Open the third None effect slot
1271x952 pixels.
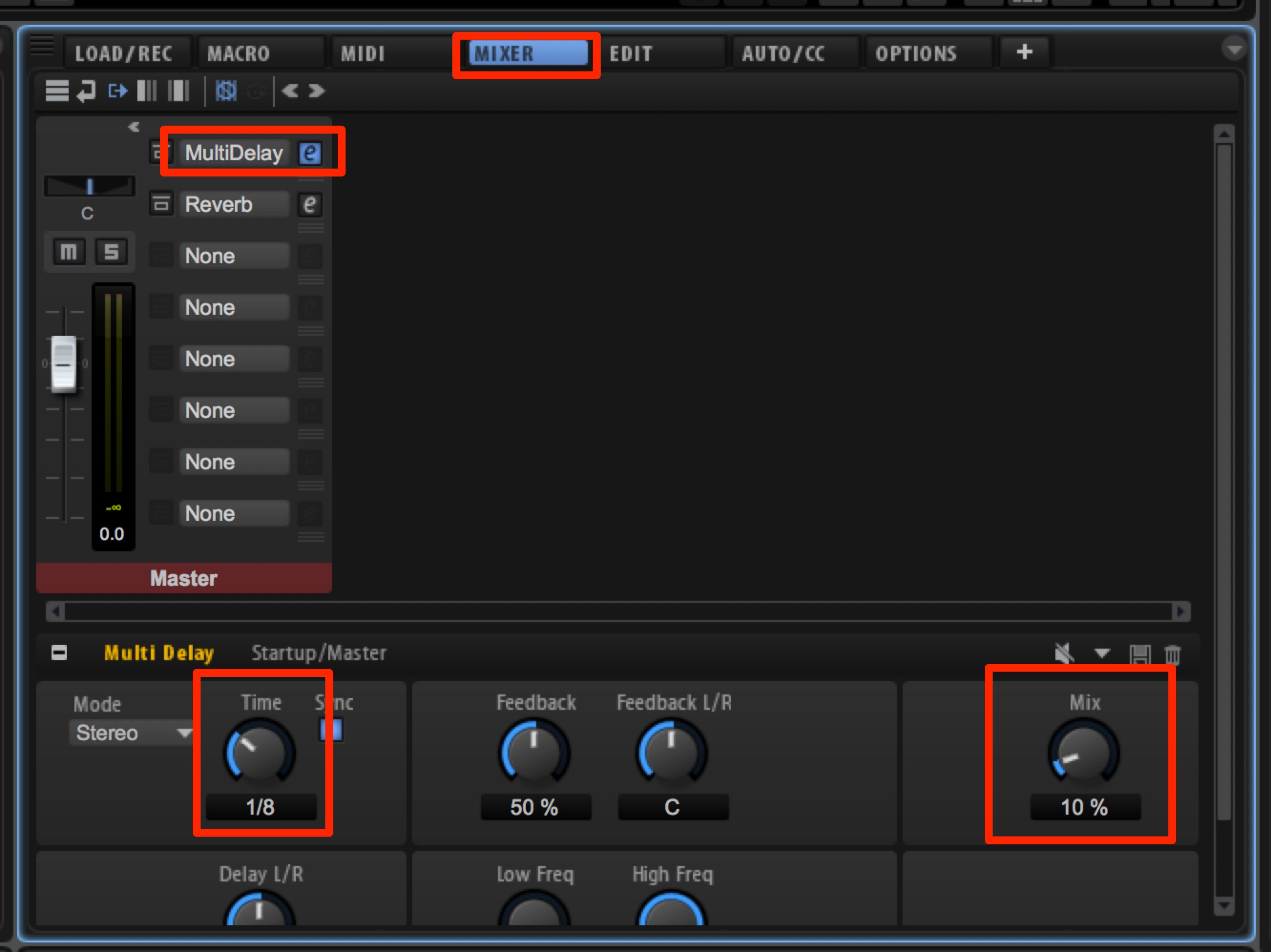[x=234, y=359]
